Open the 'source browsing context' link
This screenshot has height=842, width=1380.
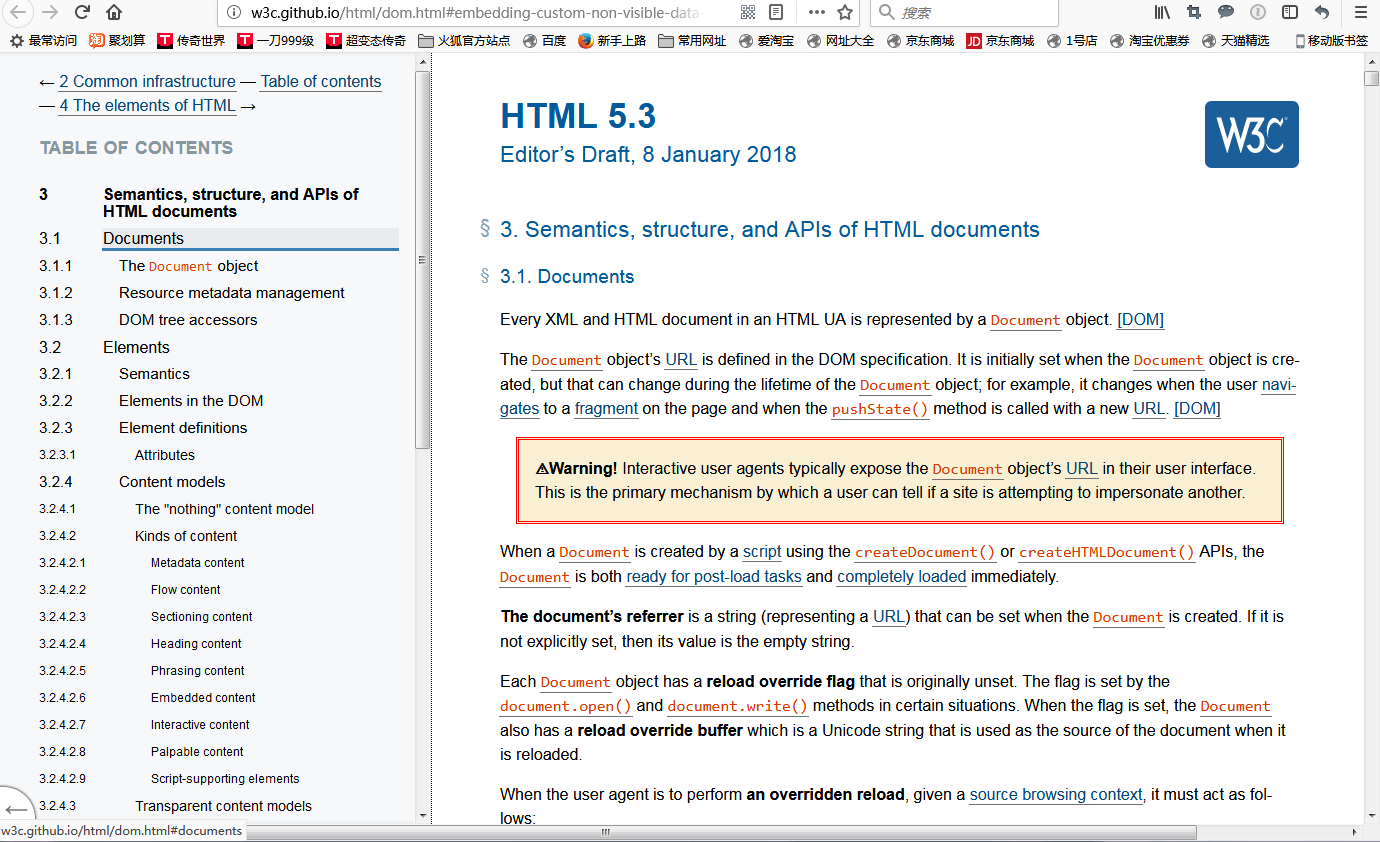point(1056,795)
